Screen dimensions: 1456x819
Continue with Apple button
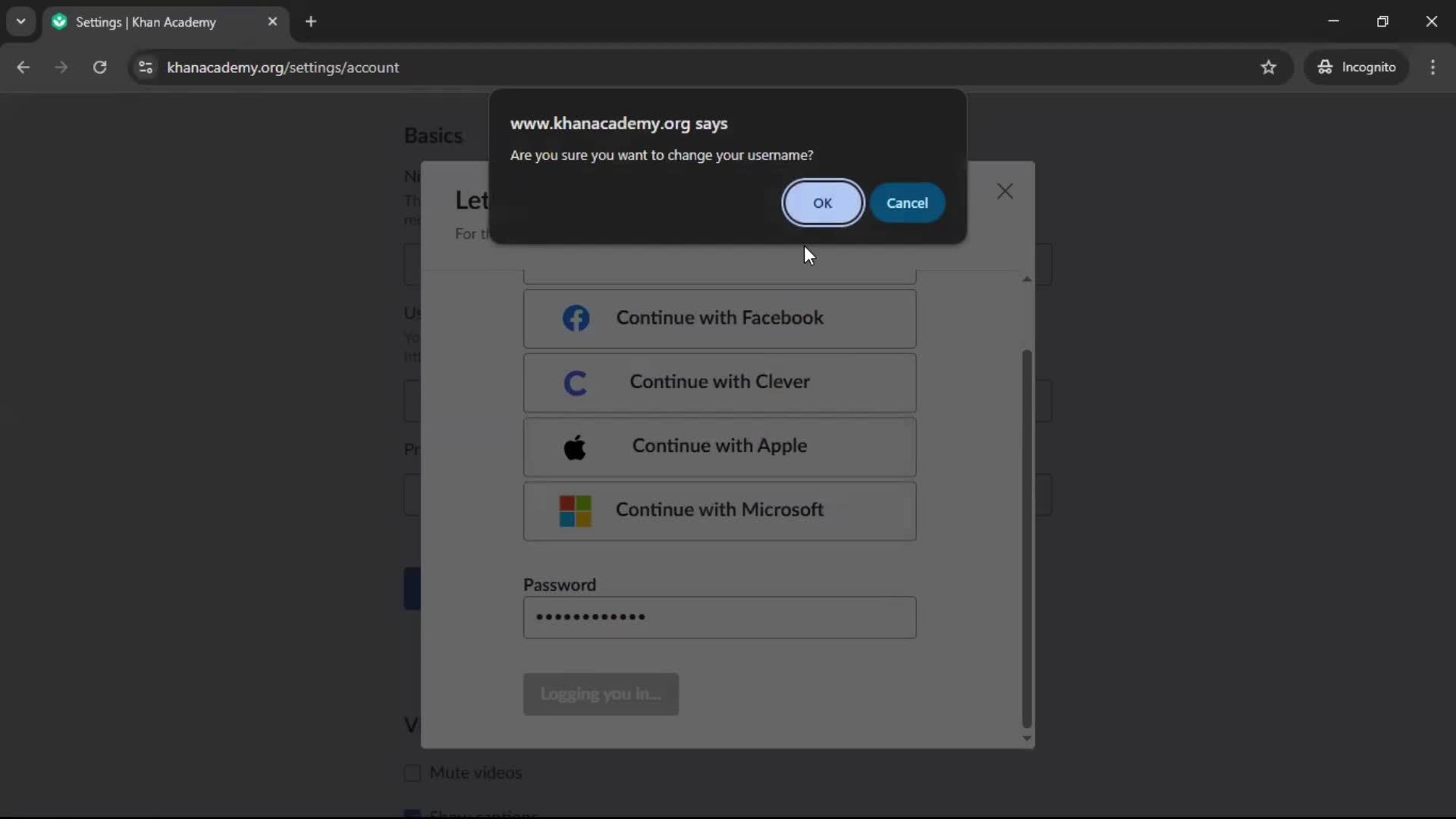click(720, 447)
